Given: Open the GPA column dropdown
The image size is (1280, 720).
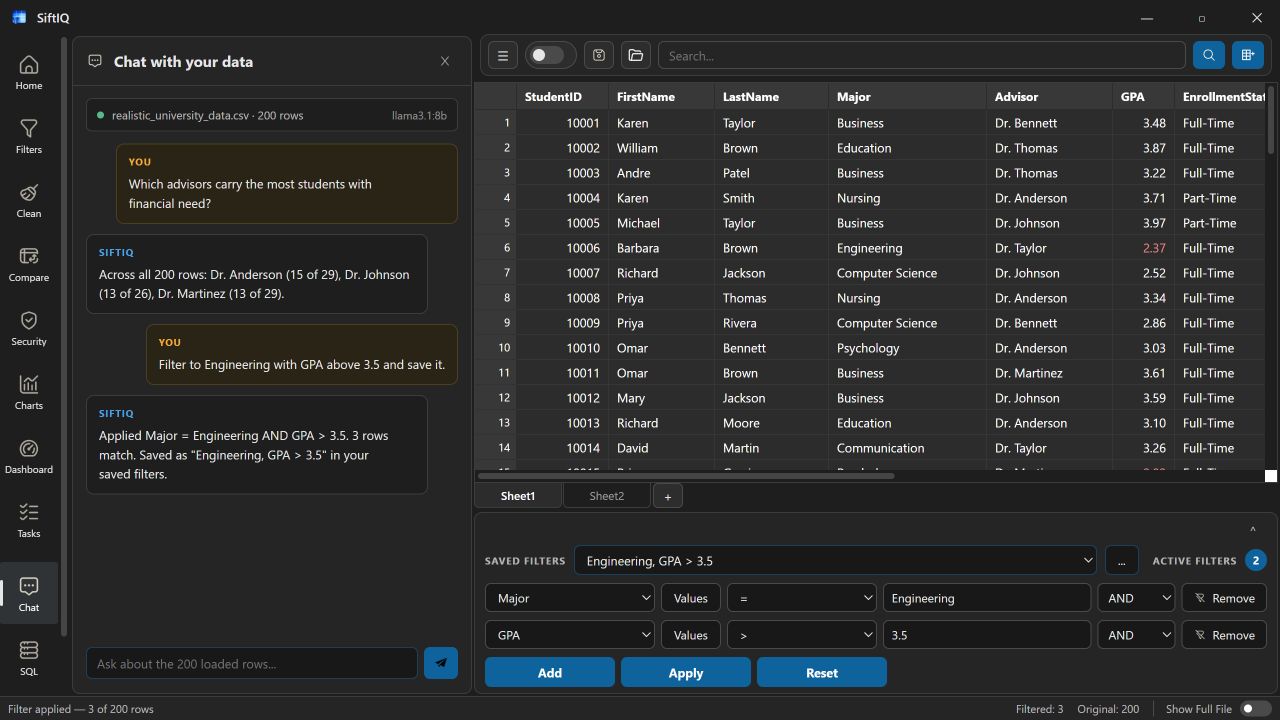Looking at the screenshot, I should point(570,635).
